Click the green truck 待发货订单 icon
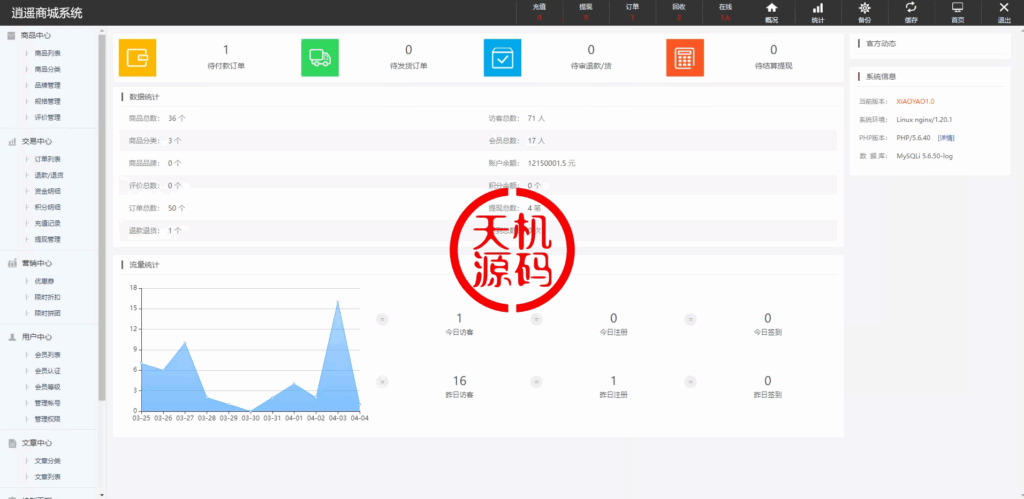The height and width of the screenshot is (499, 1024). tap(320, 58)
